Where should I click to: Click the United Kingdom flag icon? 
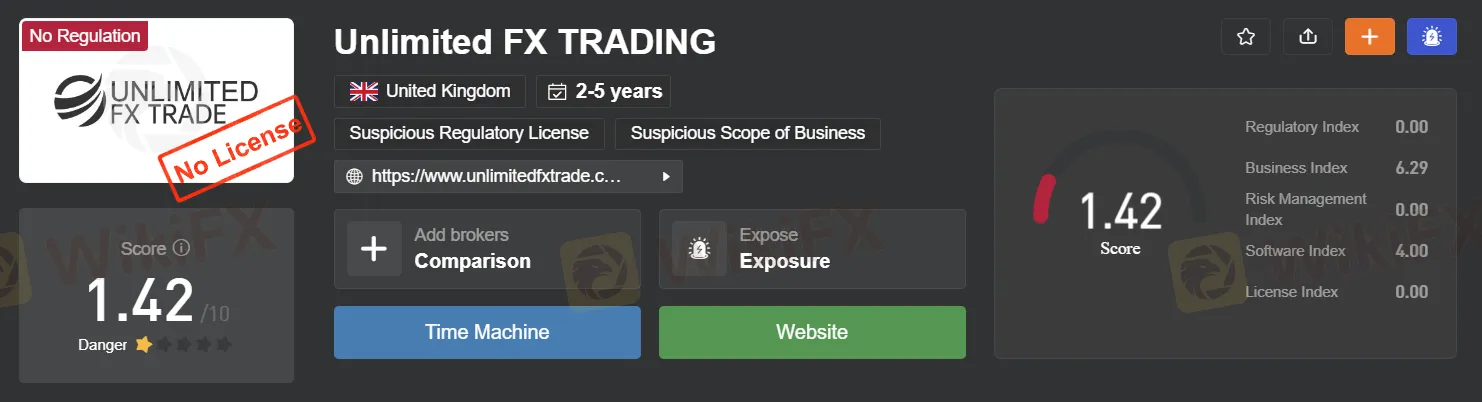363,91
